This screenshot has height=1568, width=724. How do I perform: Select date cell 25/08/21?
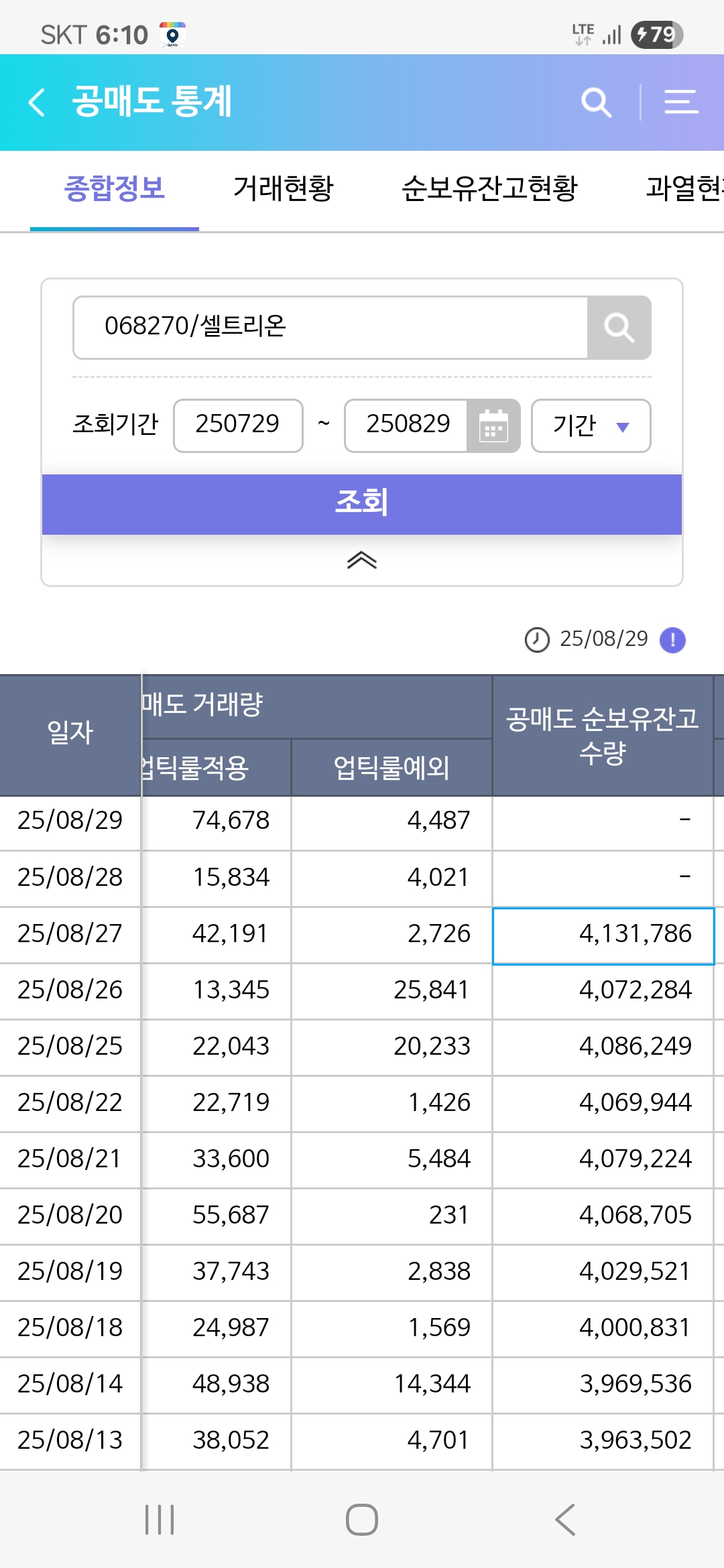click(70, 1159)
